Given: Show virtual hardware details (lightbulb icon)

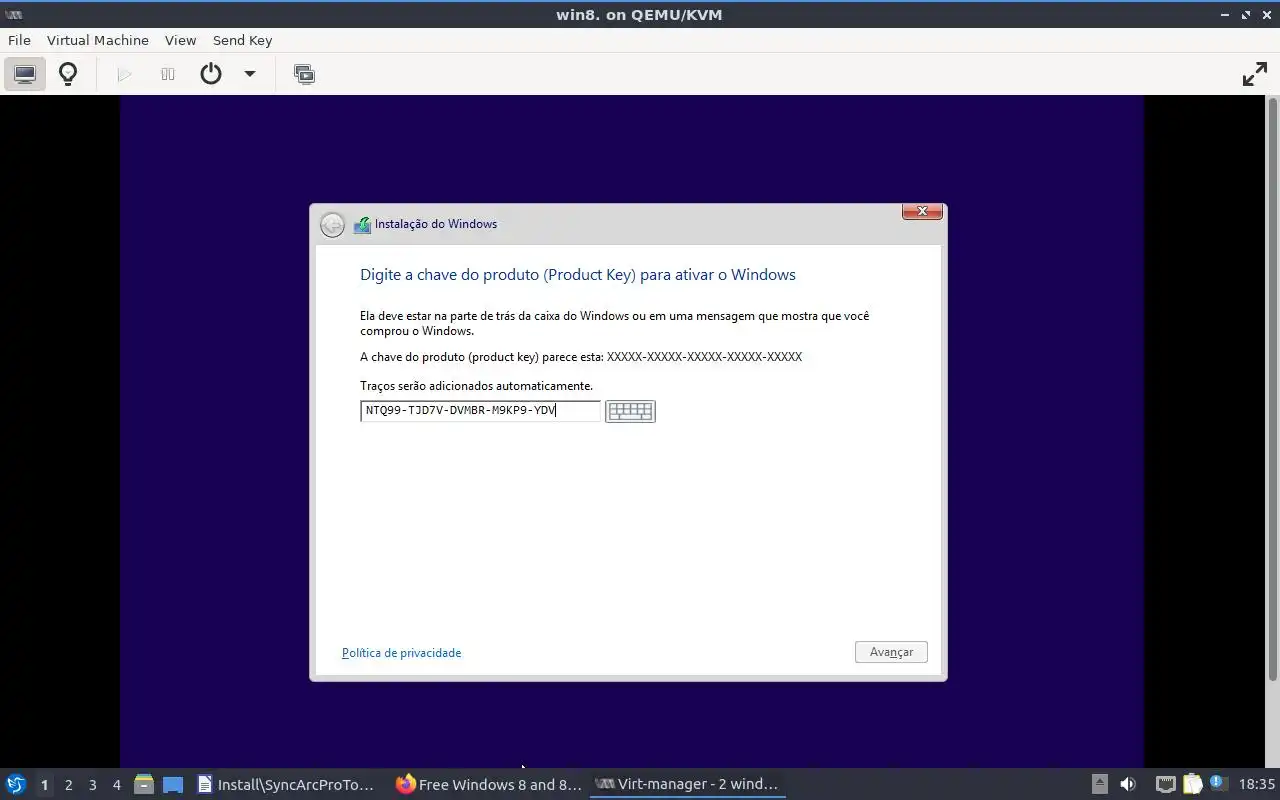Looking at the screenshot, I should tap(68, 74).
